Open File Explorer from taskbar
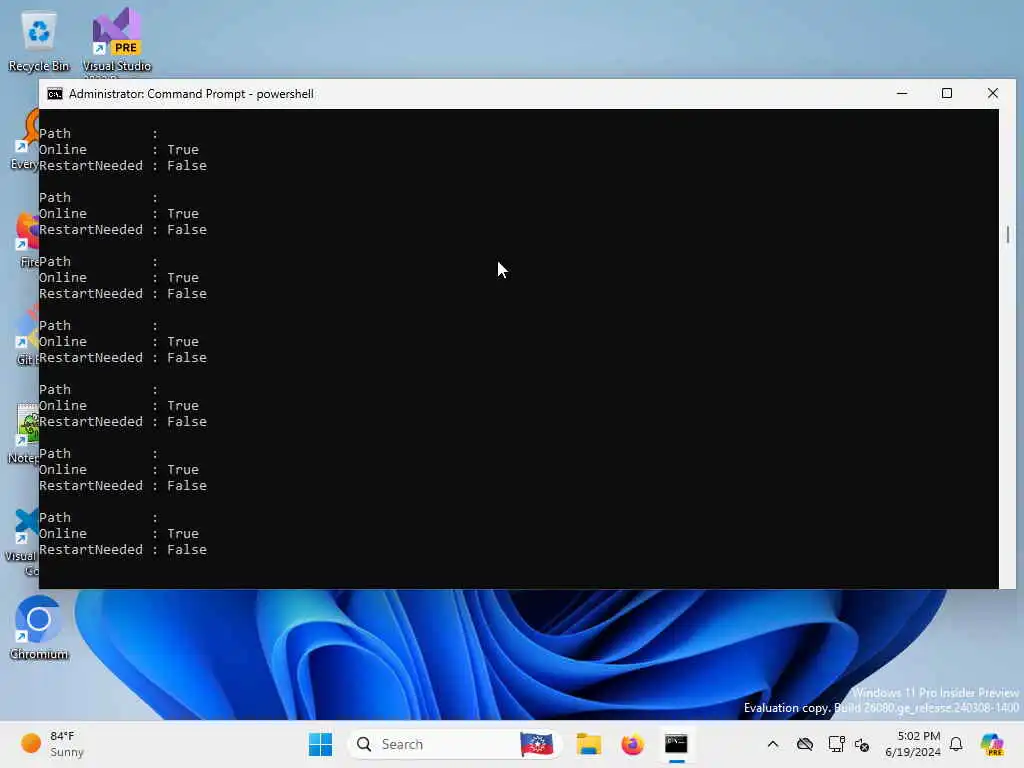This screenshot has width=1024, height=768. (x=588, y=744)
